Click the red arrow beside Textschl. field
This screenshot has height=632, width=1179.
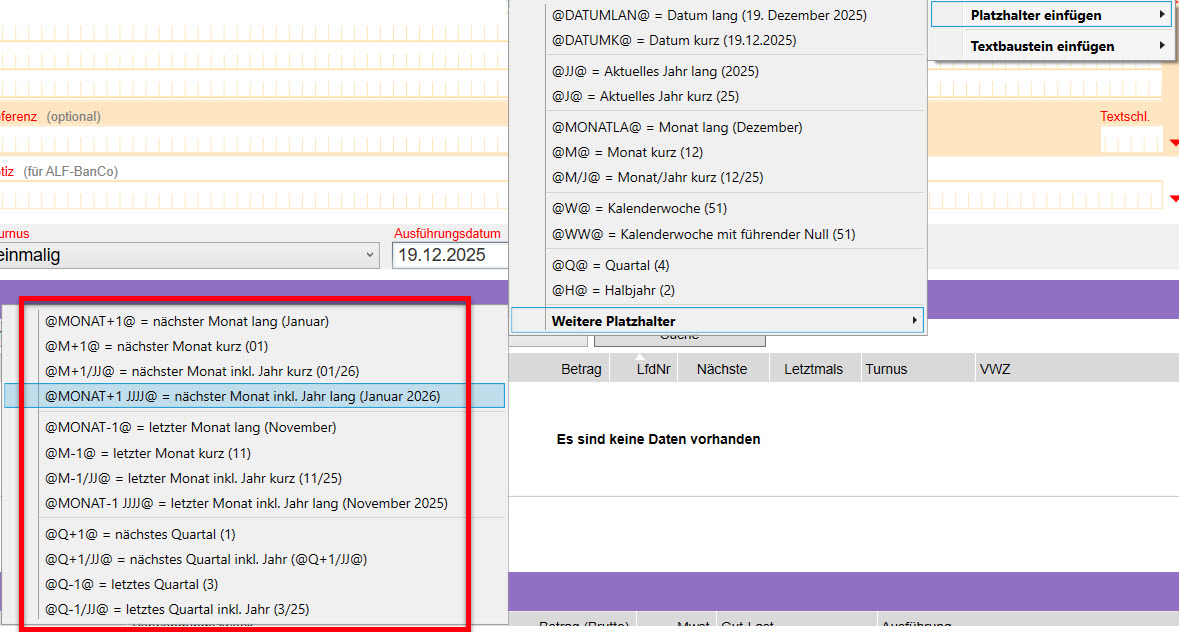coord(1173,144)
